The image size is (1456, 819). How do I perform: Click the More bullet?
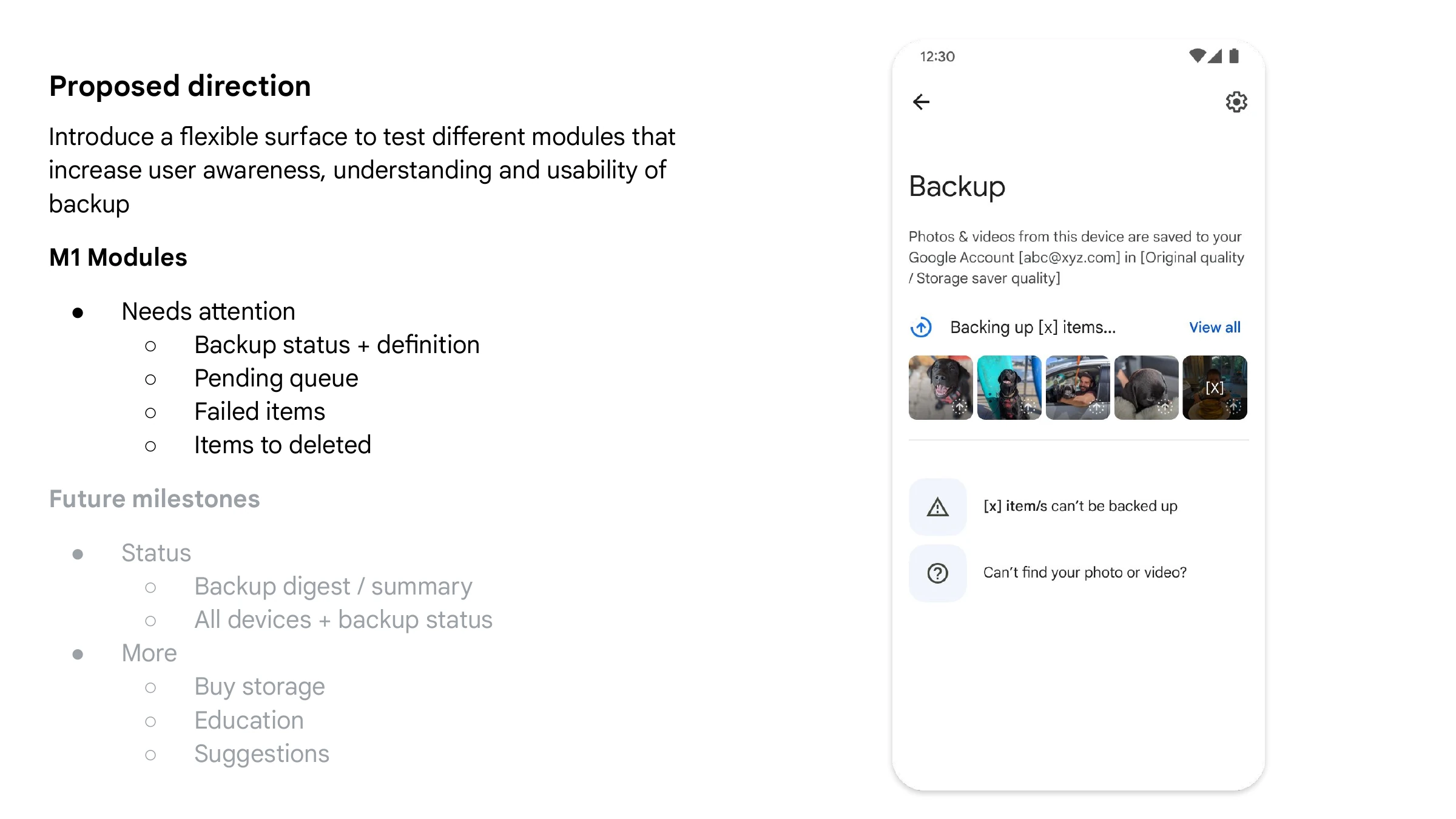click(x=149, y=653)
